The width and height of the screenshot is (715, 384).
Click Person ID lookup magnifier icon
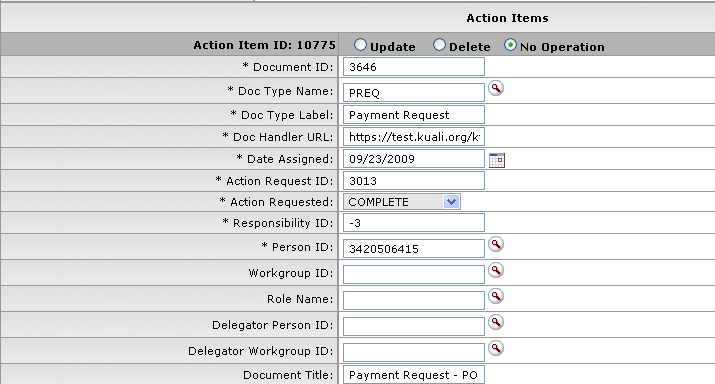496,244
